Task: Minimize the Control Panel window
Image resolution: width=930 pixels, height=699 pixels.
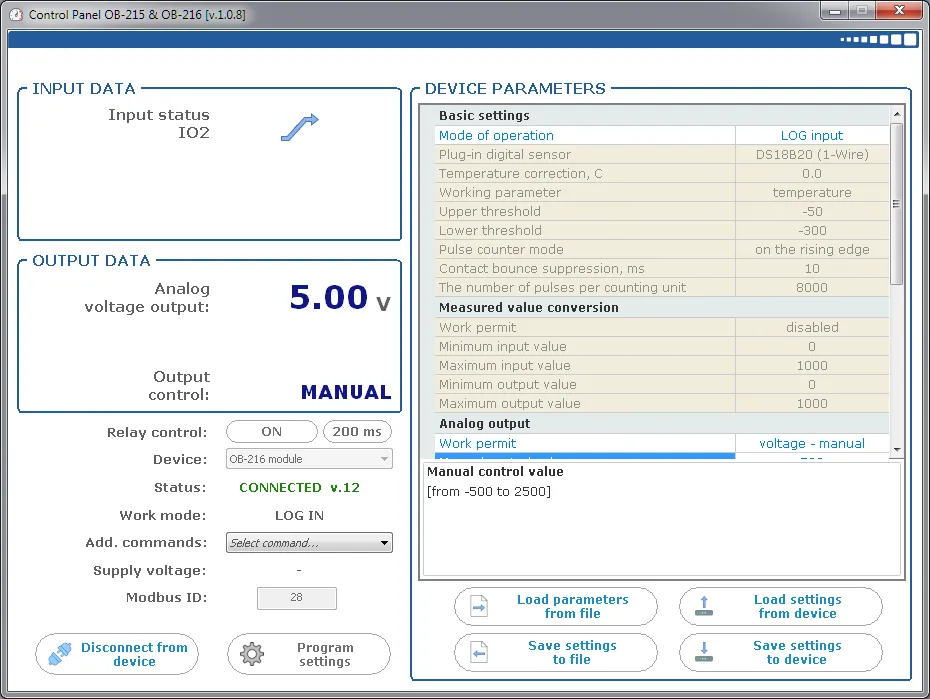Action: 835,11
